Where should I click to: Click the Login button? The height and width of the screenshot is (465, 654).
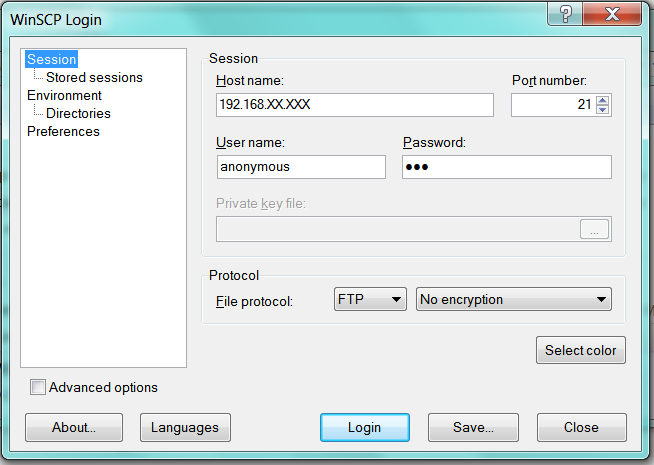pyautogui.click(x=365, y=427)
